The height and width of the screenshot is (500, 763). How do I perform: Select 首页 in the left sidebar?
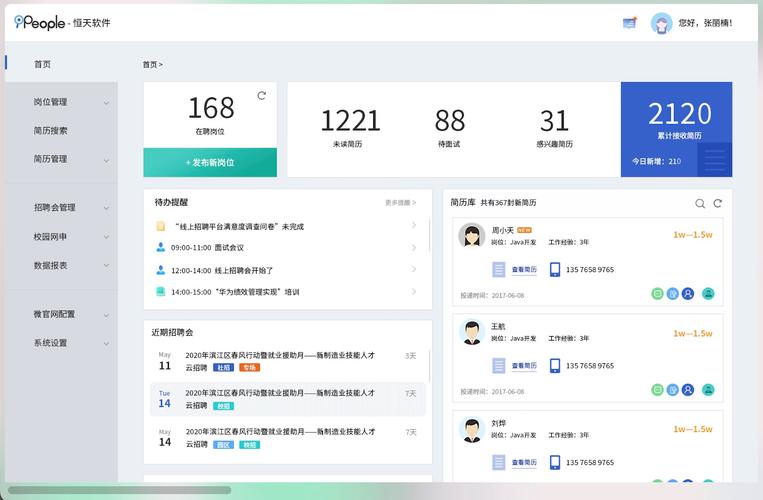42,64
